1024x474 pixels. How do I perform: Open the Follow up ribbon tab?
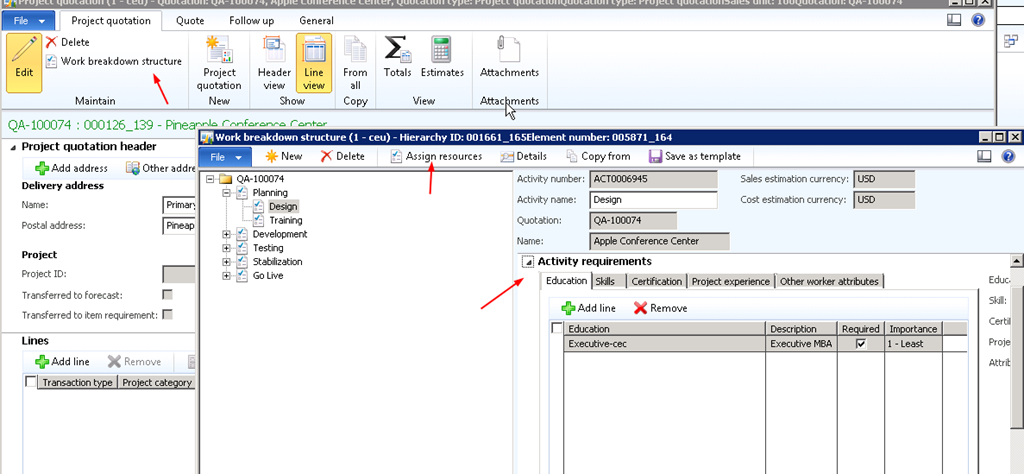253,20
